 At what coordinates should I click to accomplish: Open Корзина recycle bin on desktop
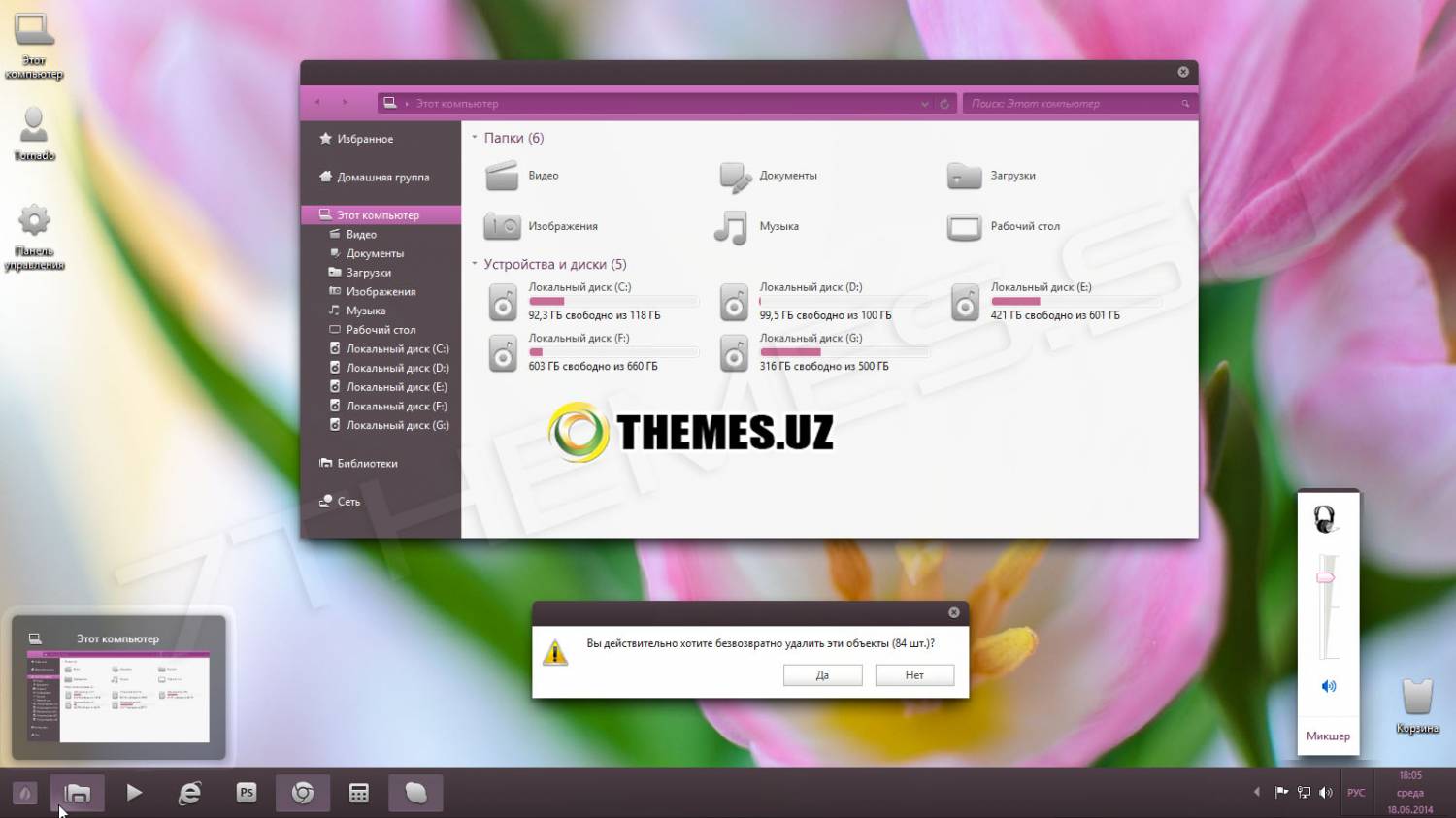coord(1417,697)
